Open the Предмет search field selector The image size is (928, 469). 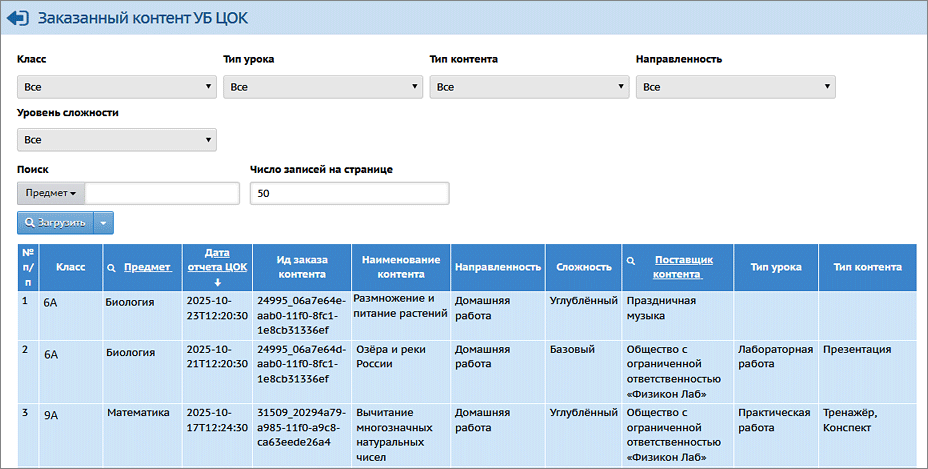coord(51,193)
